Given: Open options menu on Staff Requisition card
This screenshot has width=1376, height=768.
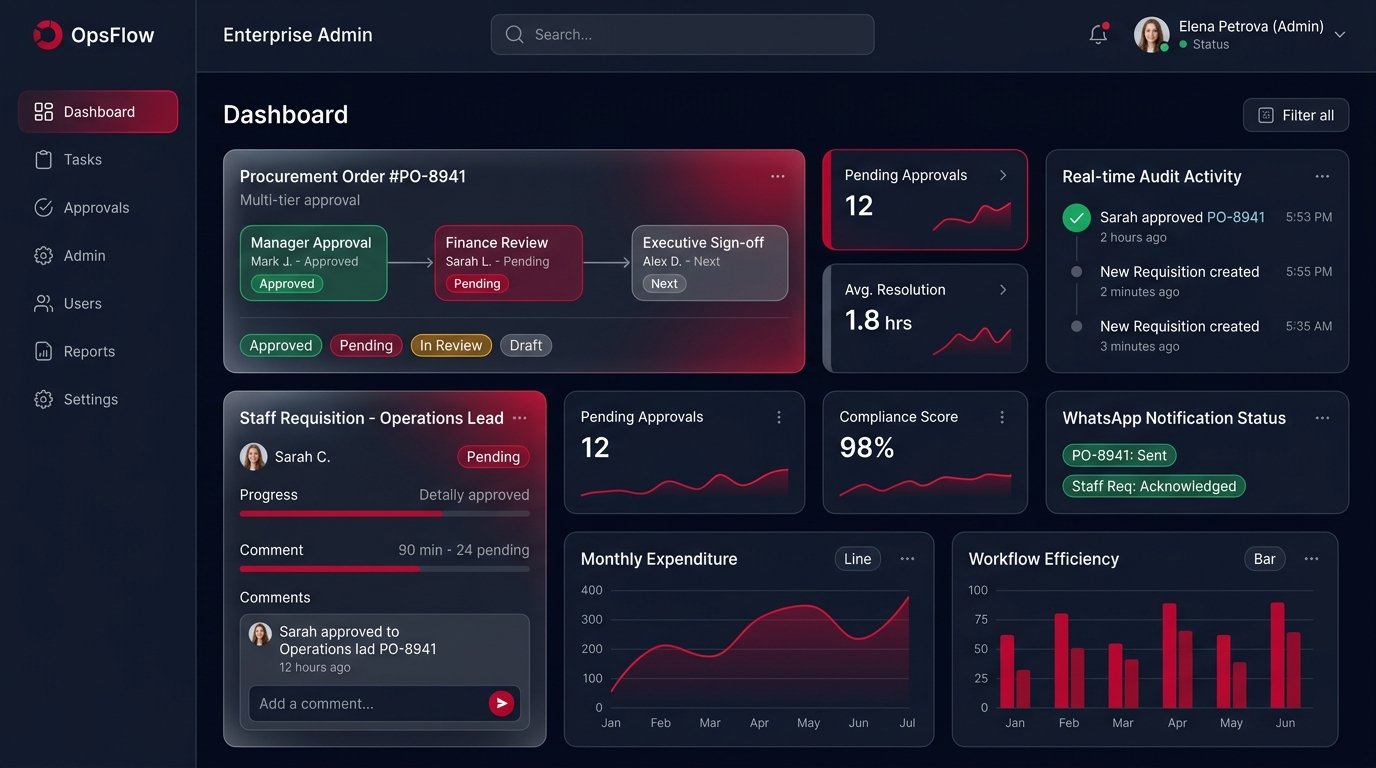Looking at the screenshot, I should [x=520, y=418].
